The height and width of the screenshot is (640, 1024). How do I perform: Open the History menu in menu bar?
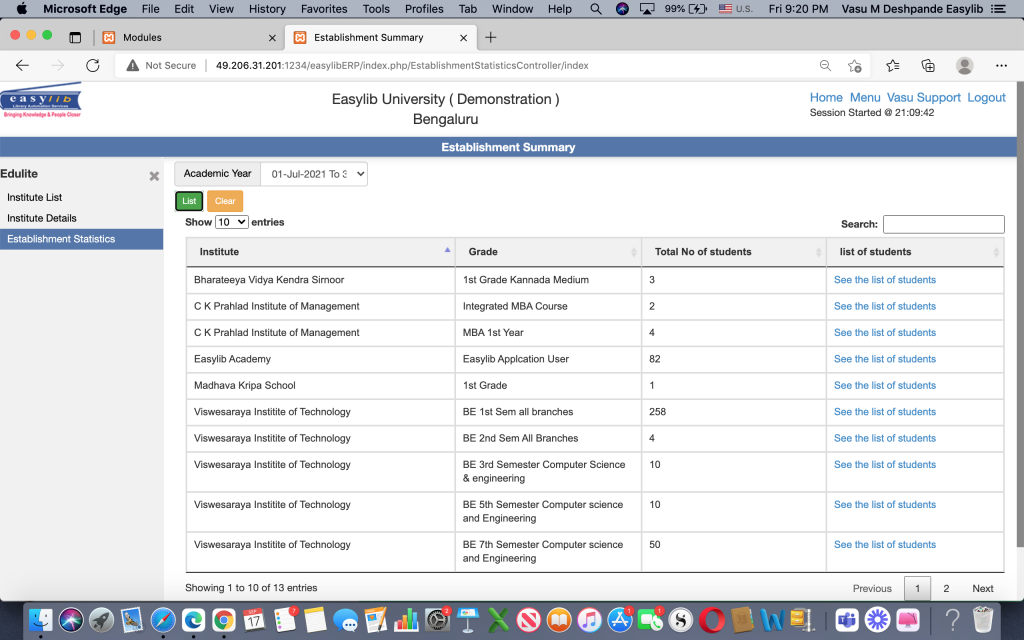(267, 9)
